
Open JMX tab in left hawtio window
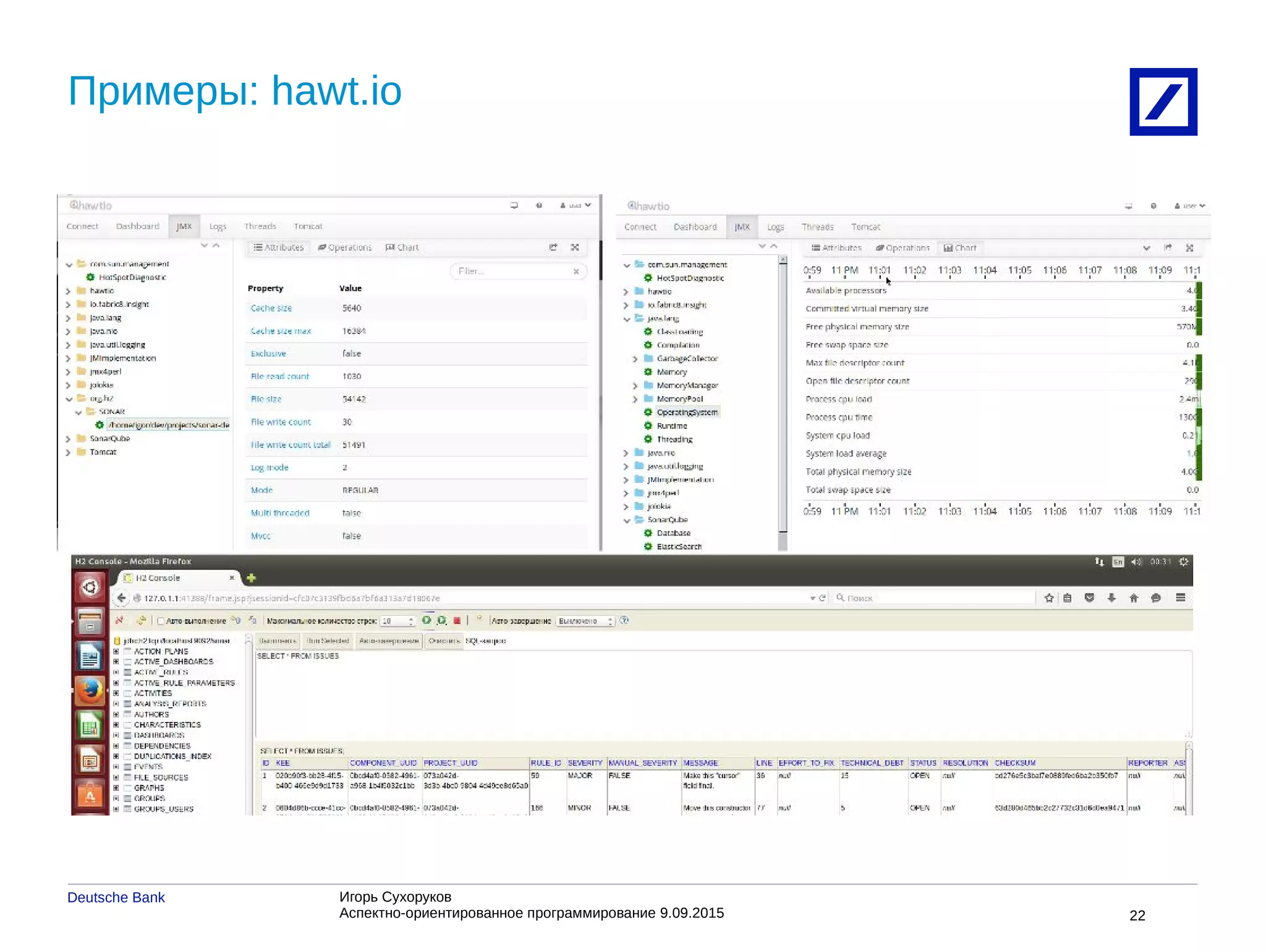pyautogui.click(x=184, y=226)
